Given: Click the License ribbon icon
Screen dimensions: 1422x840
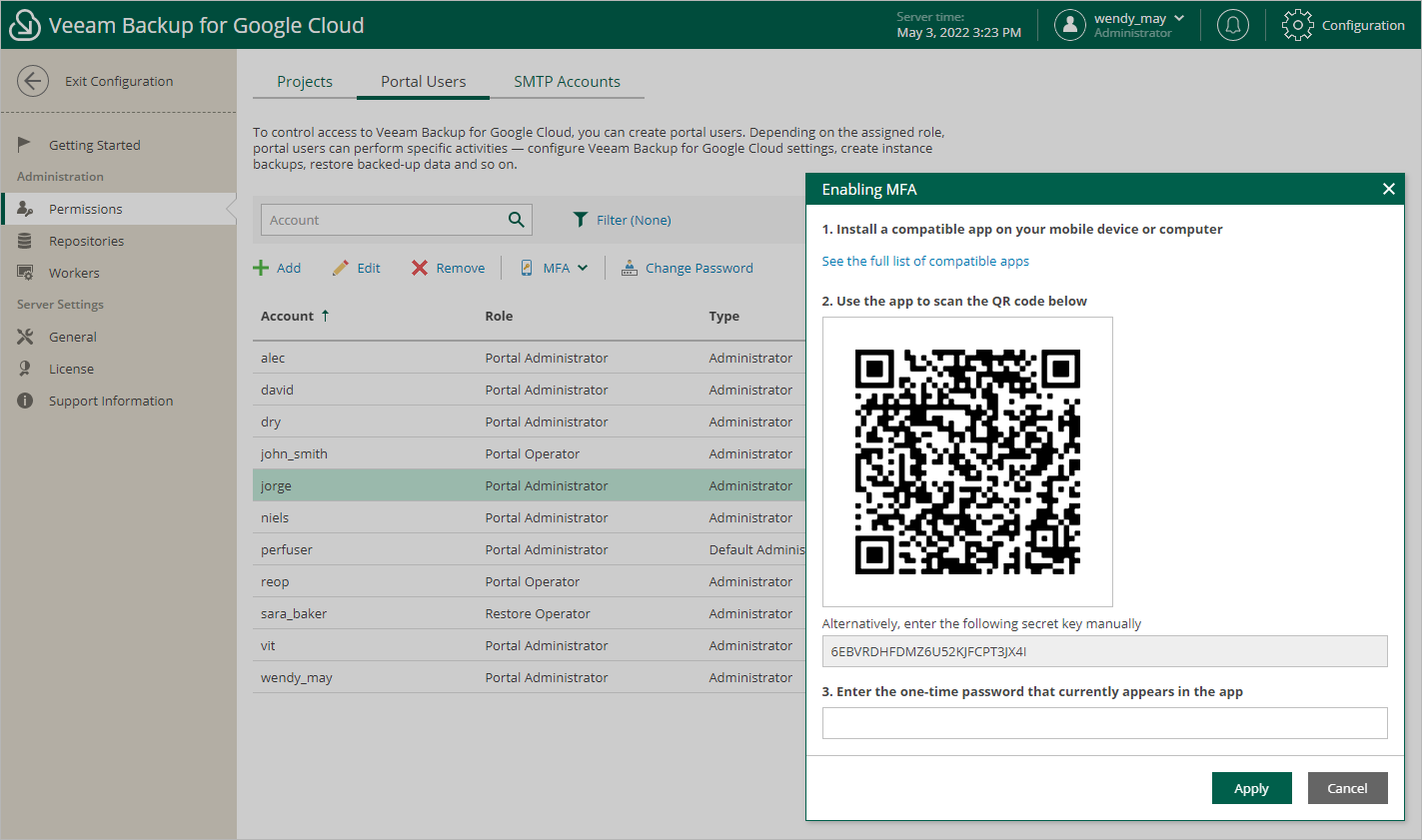Looking at the screenshot, I should 25,369.
